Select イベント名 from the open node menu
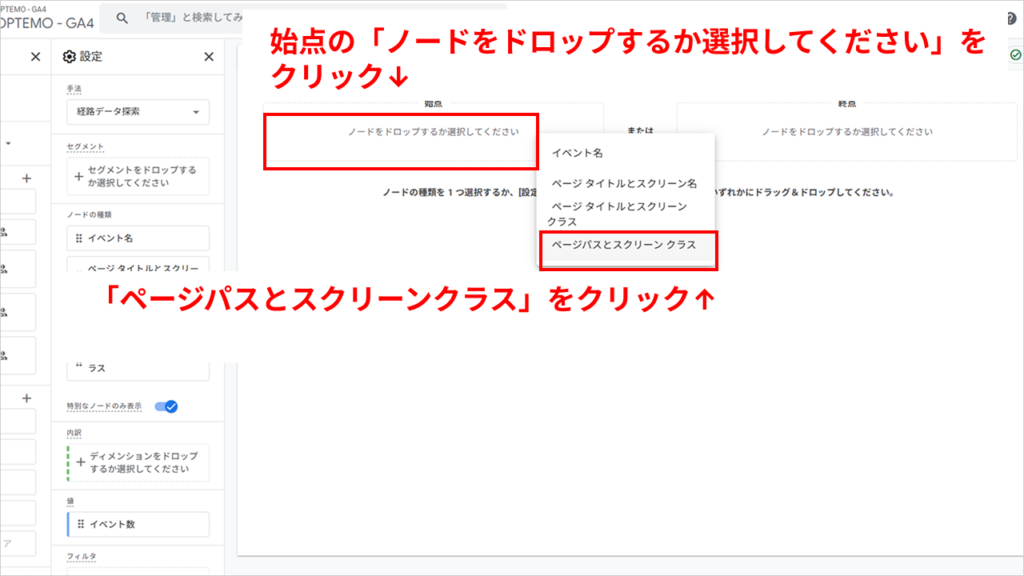Screen dimensions: 1024x576 [x=578, y=153]
